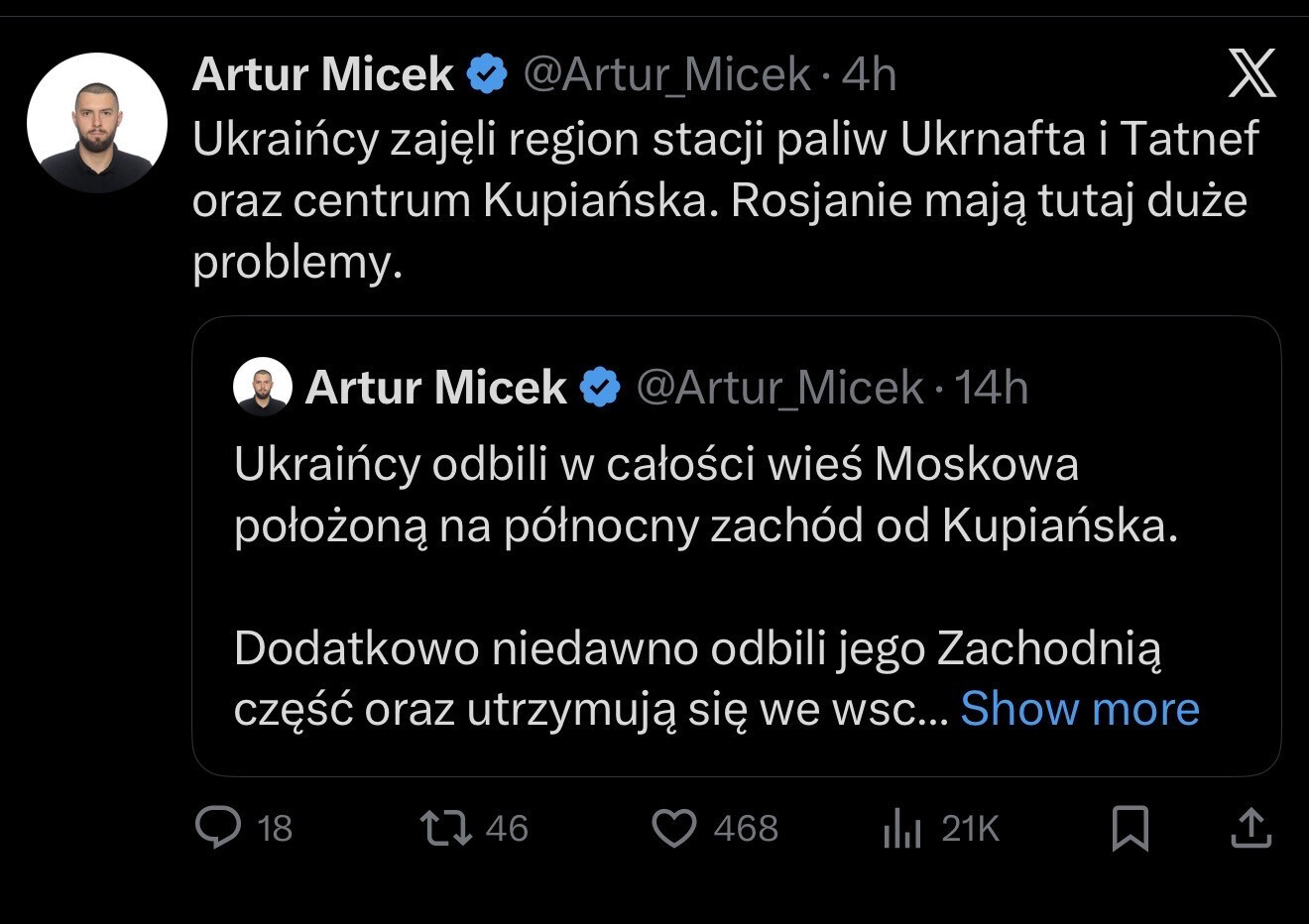Open the @Artur_Micek handle in the quoted tweet
Screen dimensions: 1309x924
pos(779,387)
